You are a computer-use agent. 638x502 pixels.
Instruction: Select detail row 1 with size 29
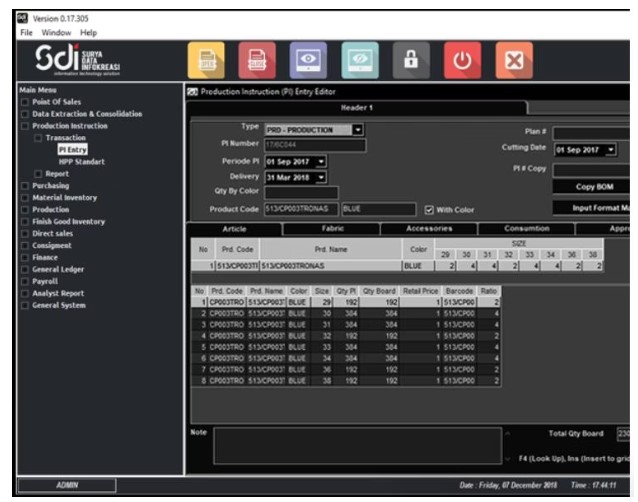coord(346,302)
